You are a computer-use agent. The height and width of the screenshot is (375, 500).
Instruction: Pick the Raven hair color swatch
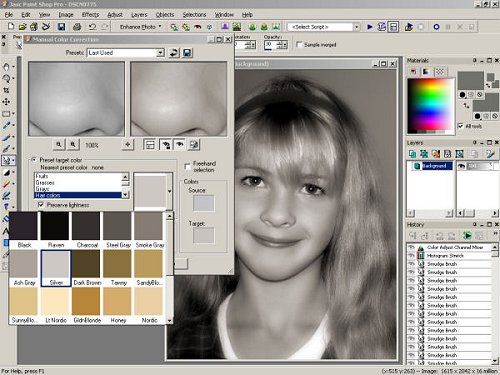tap(56, 230)
